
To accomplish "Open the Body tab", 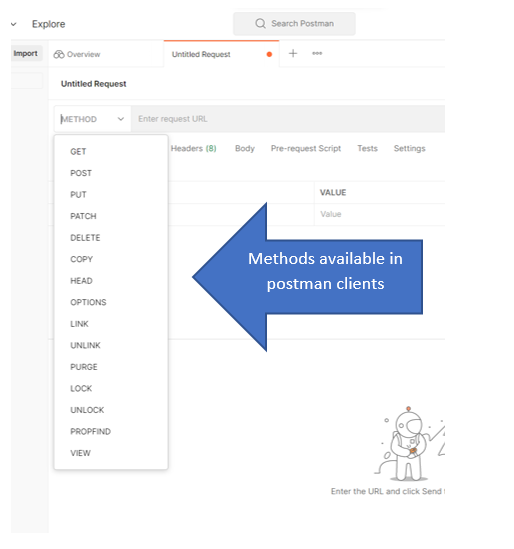I will click(x=245, y=148).
